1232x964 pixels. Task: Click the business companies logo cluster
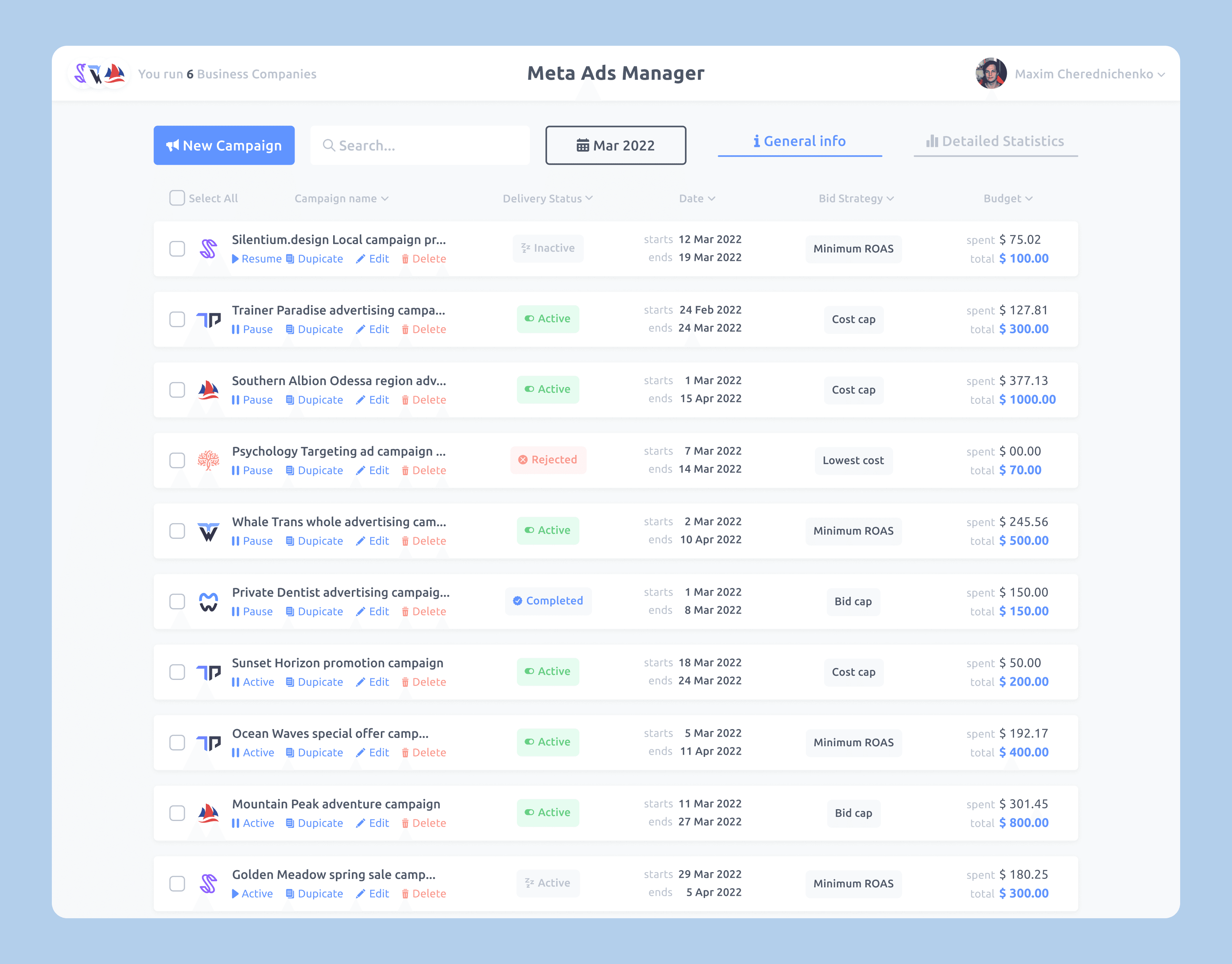99,74
